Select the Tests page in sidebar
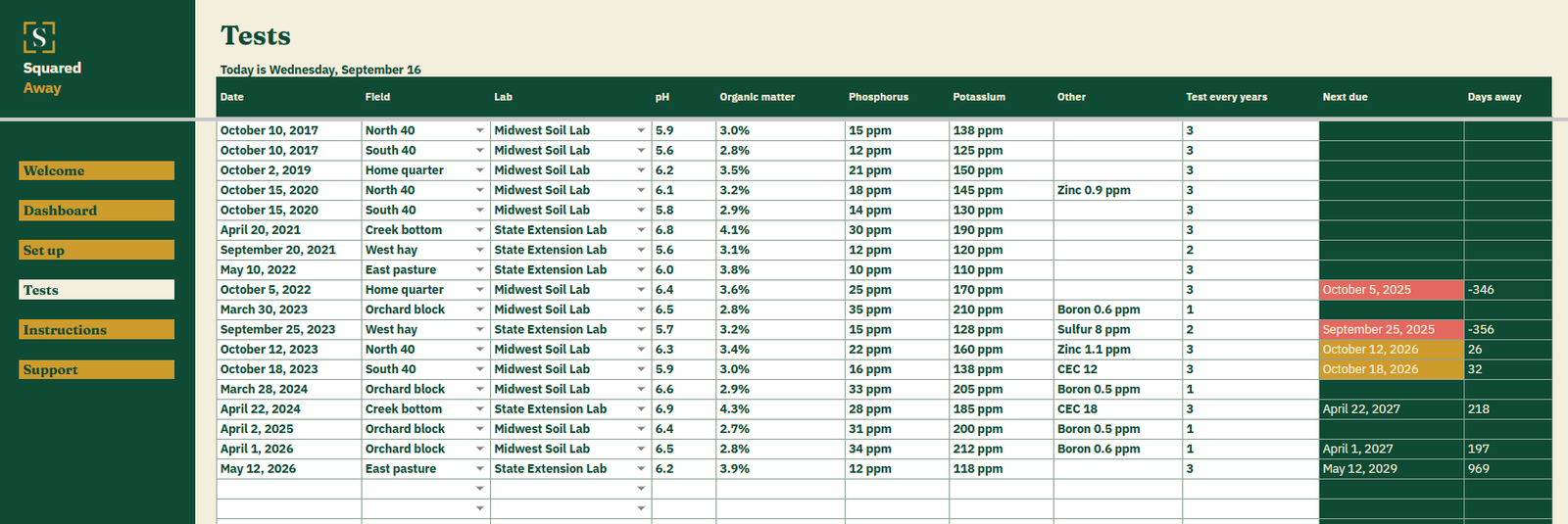 (96, 290)
